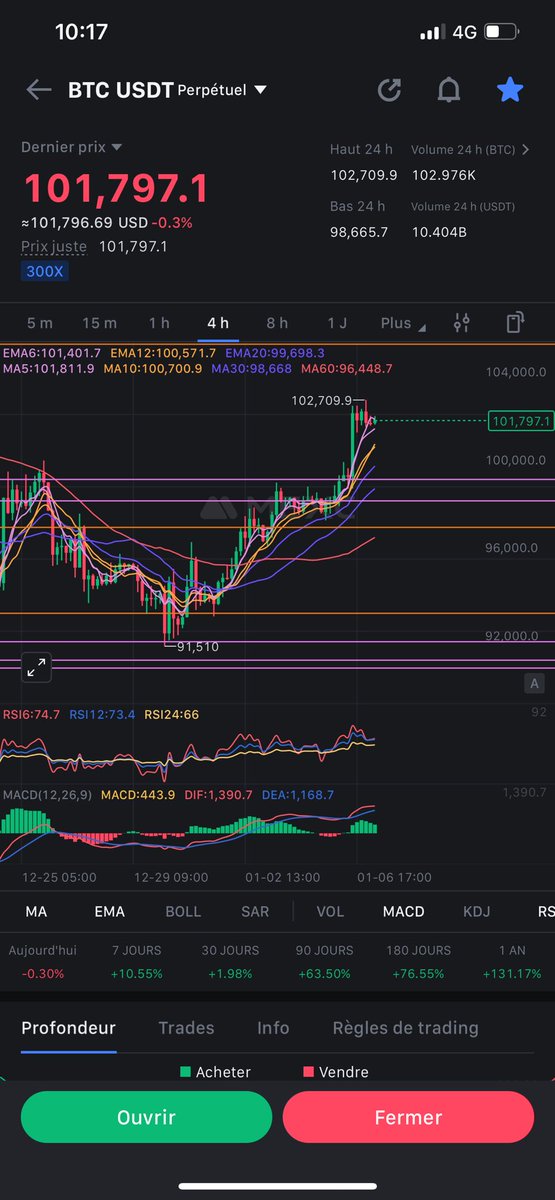Tap the MA10:100,700.9 legend value
The image size is (555, 1200).
point(152,369)
